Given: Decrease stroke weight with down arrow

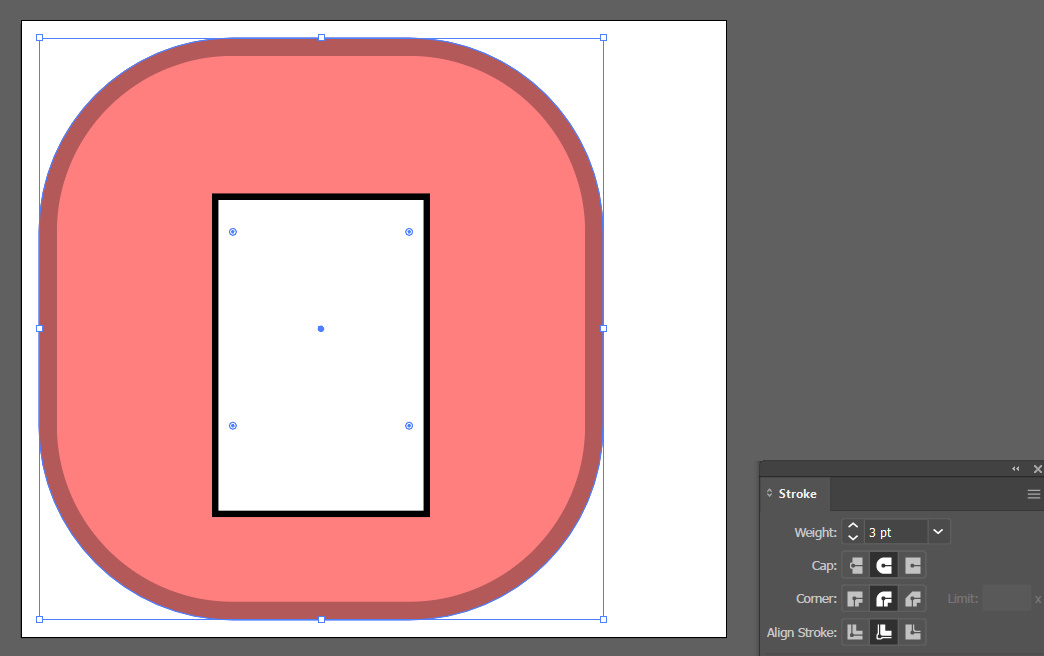Looking at the screenshot, I should coord(853,537).
